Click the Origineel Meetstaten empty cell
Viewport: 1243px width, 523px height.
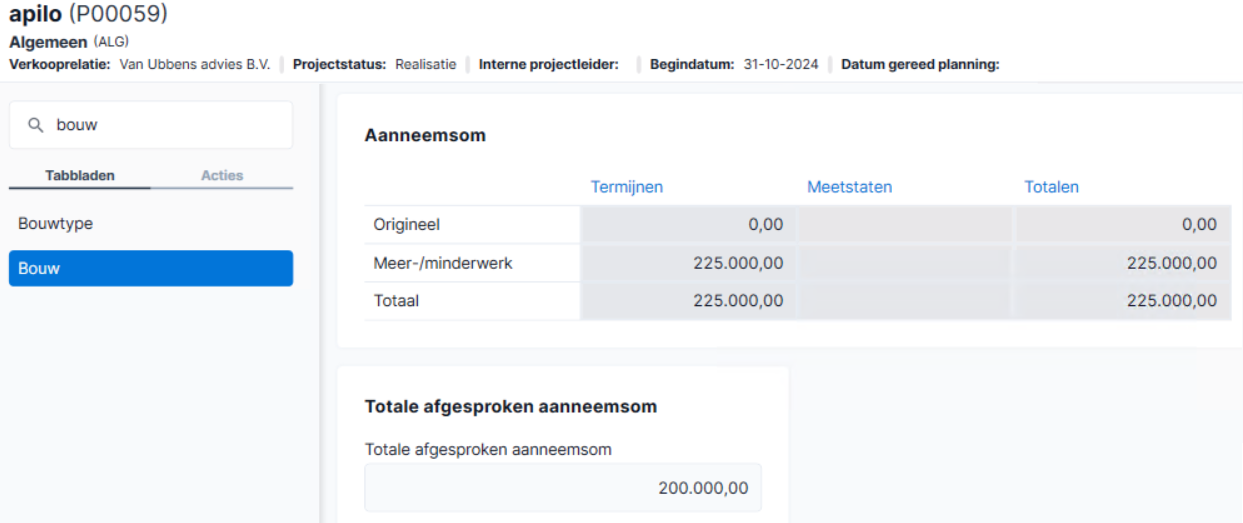[x=906, y=225]
